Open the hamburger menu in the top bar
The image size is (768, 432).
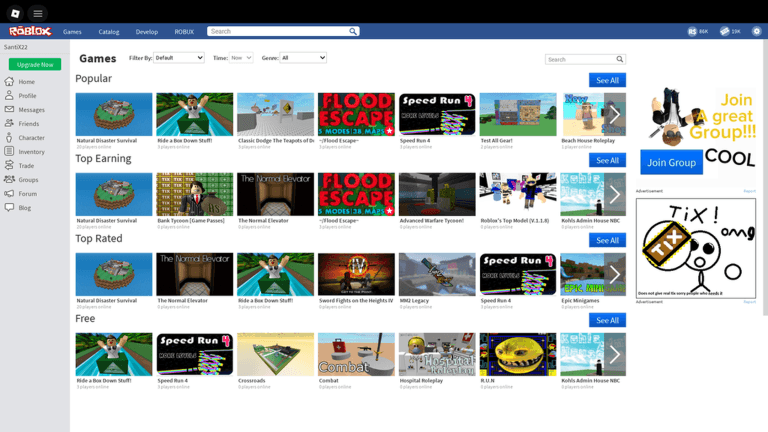click(38, 13)
